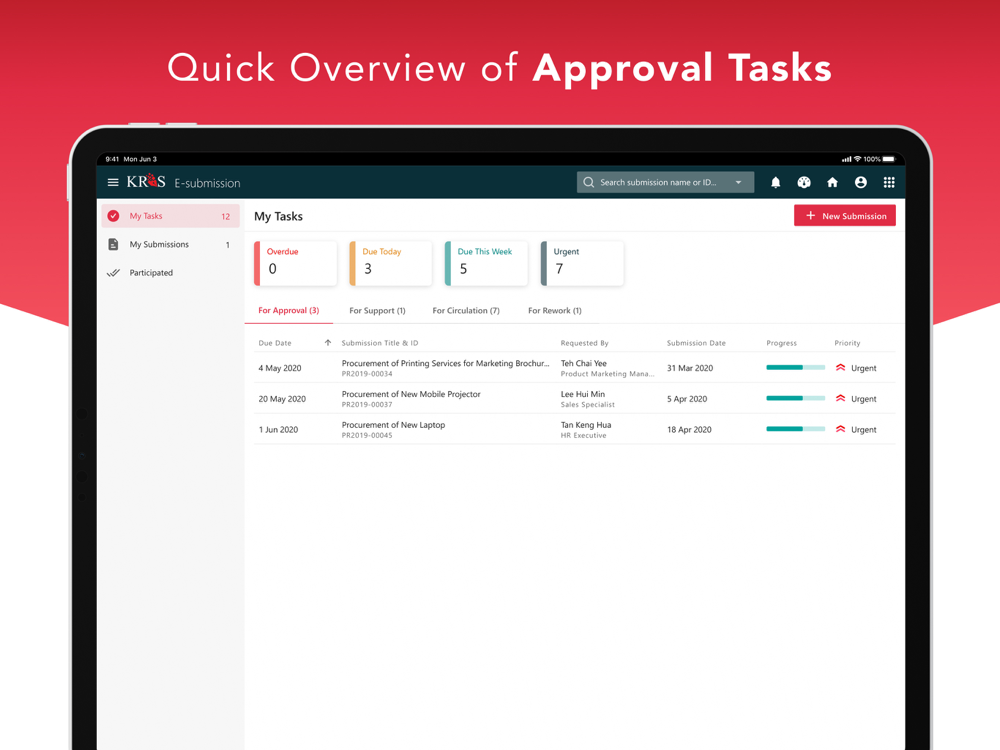Open the user account icon

tap(860, 182)
